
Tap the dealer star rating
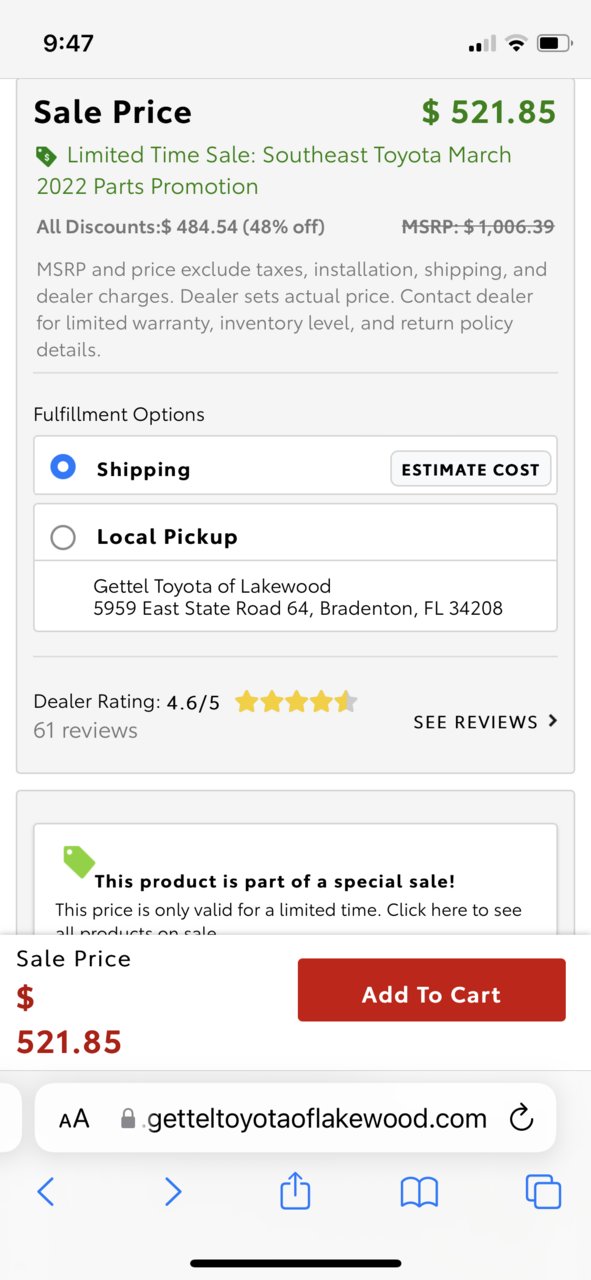click(x=296, y=702)
